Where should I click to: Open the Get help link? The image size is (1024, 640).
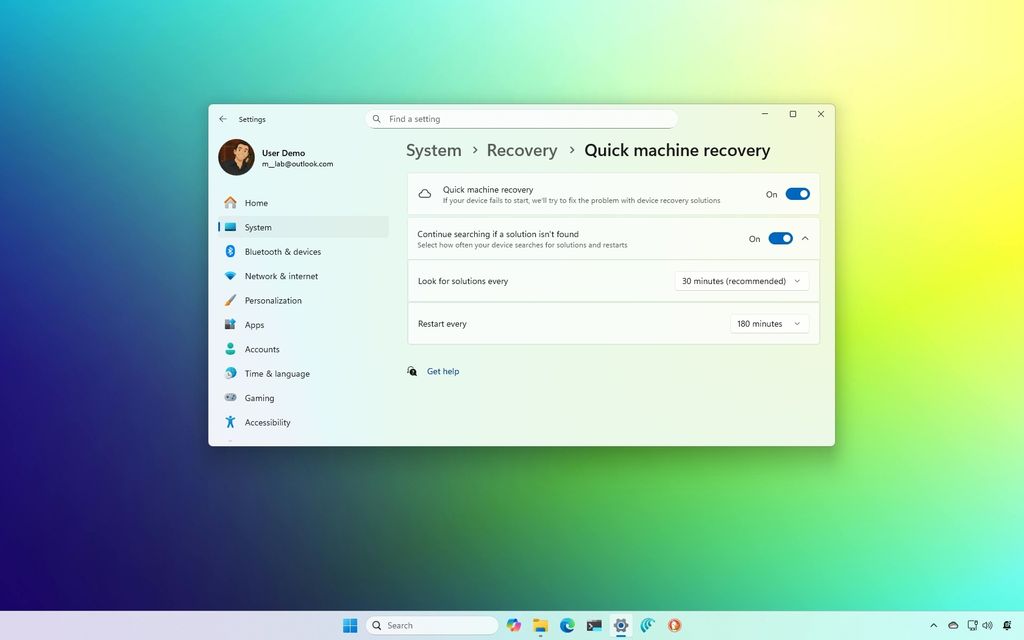pos(443,371)
